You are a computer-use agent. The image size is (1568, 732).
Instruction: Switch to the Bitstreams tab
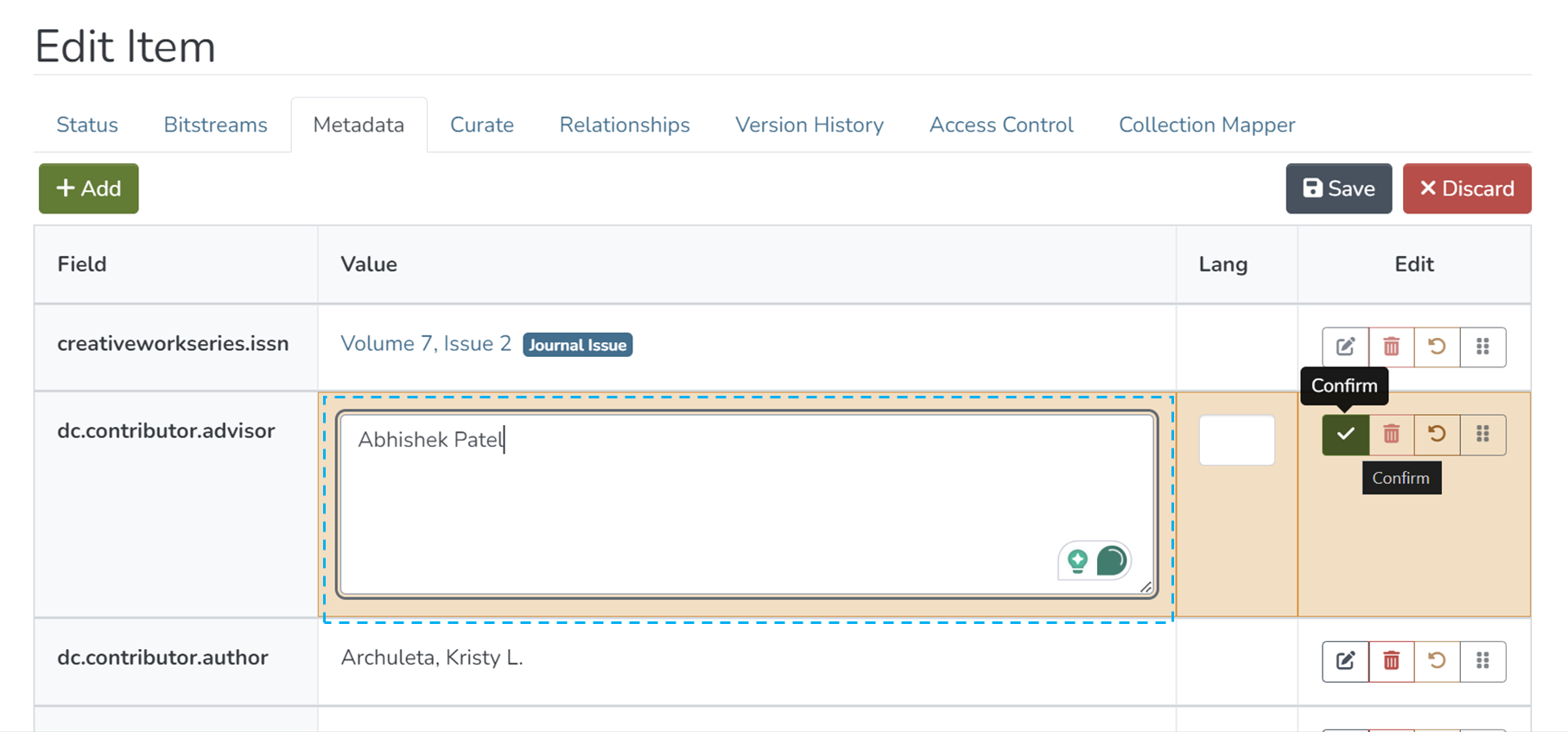[215, 125]
